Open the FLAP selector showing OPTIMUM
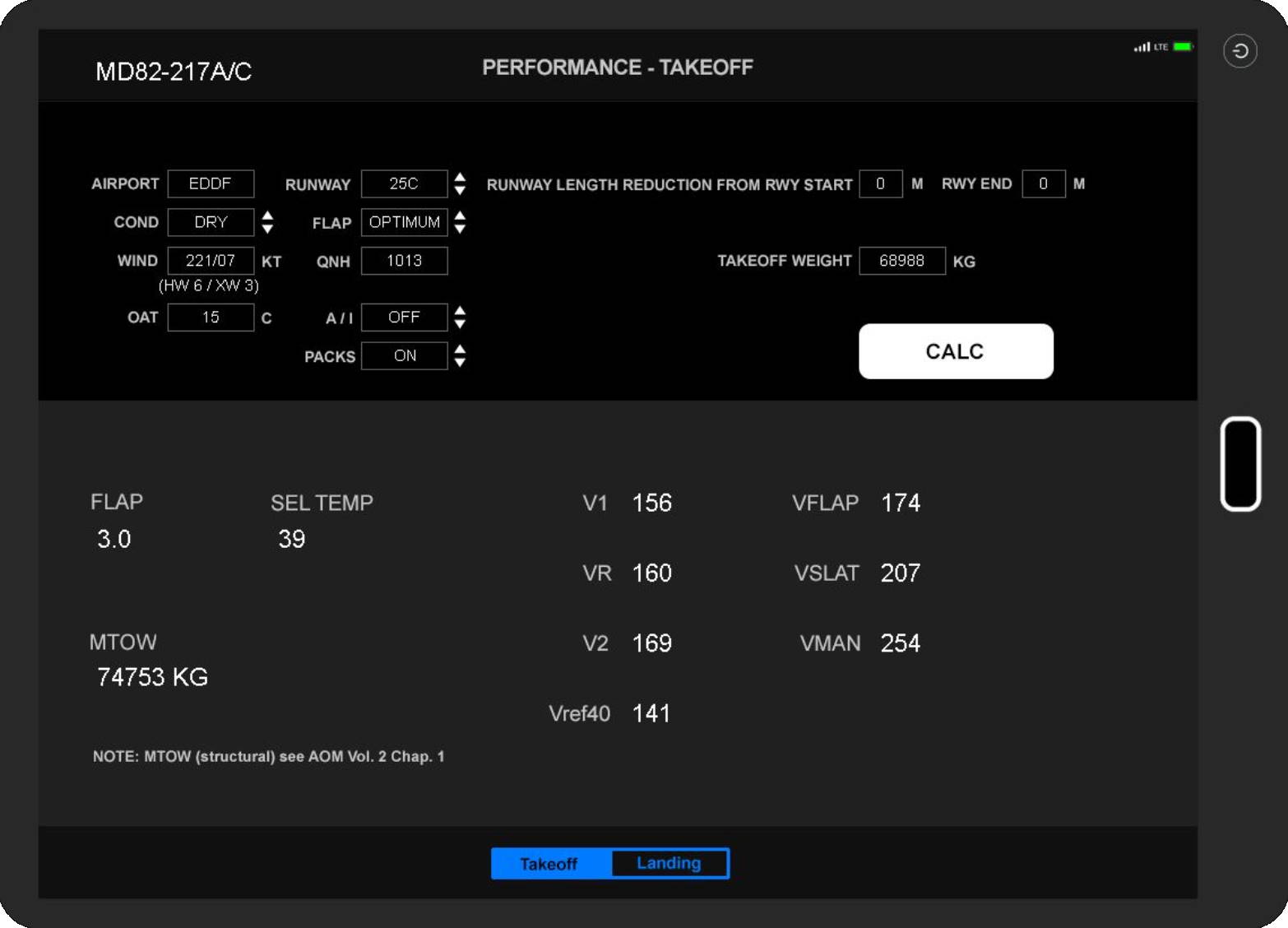Viewport: 1288px width, 928px height. (404, 222)
